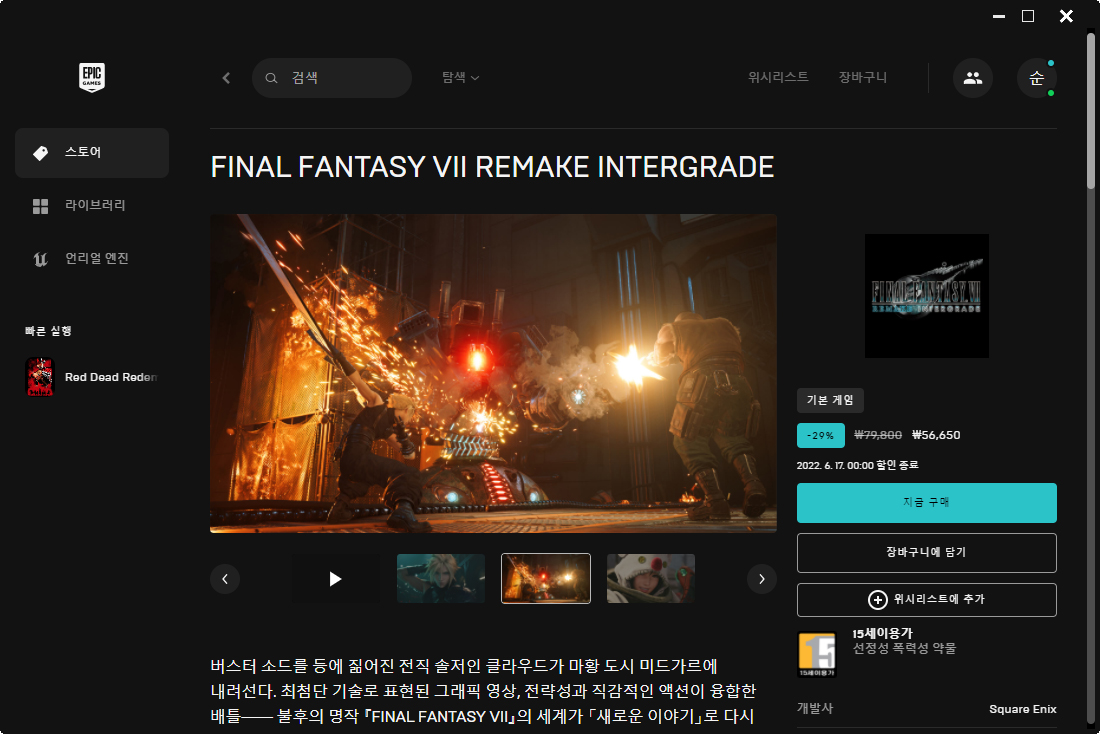Minimize the Epic Games Launcher window
This screenshot has width=1100, height=734.
[x=999, y=16]
